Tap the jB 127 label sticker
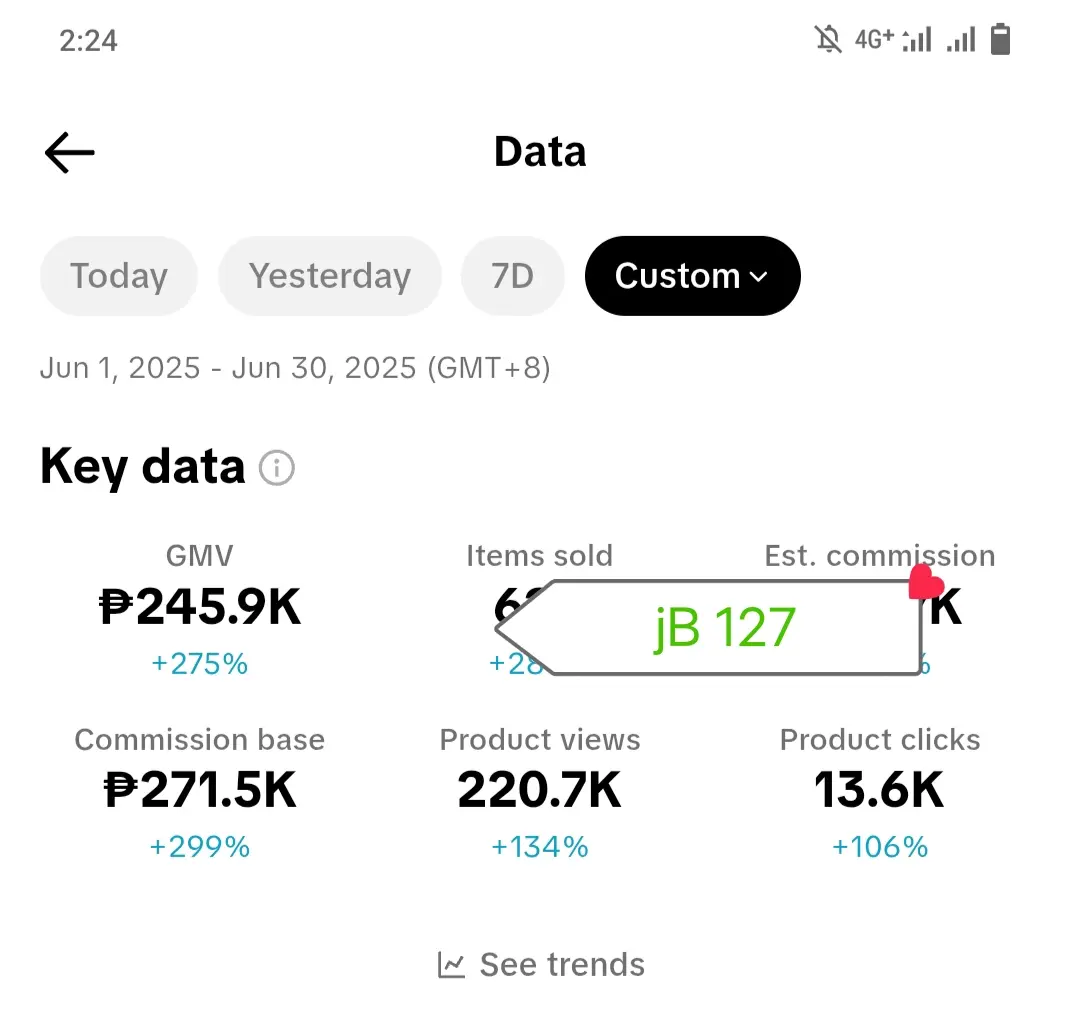 point(709,628)
